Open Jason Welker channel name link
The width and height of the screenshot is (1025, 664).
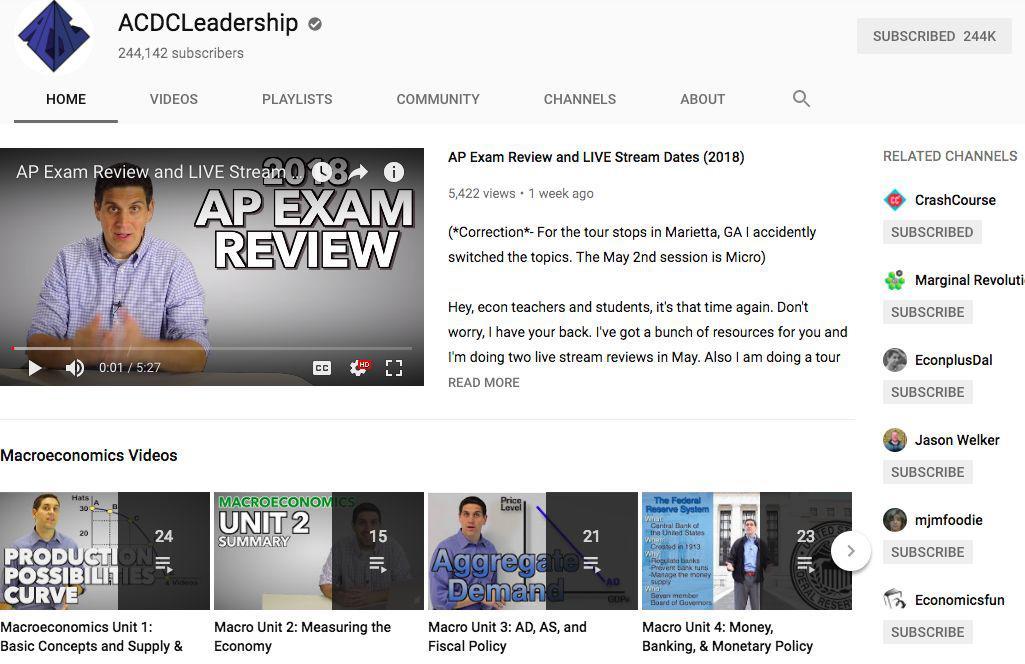tap(957, 440)
